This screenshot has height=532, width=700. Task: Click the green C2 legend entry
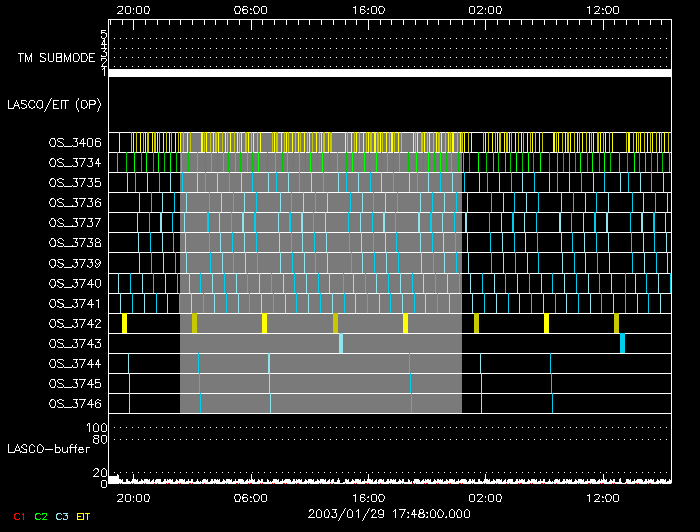click(x=41, y=515)
